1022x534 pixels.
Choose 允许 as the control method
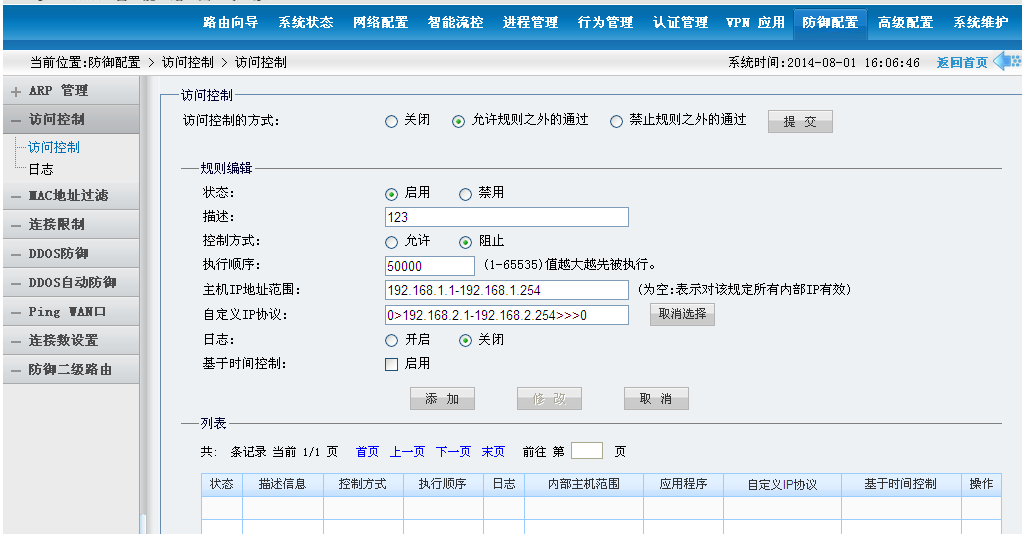pyautogui.click(x=392, y=242)
